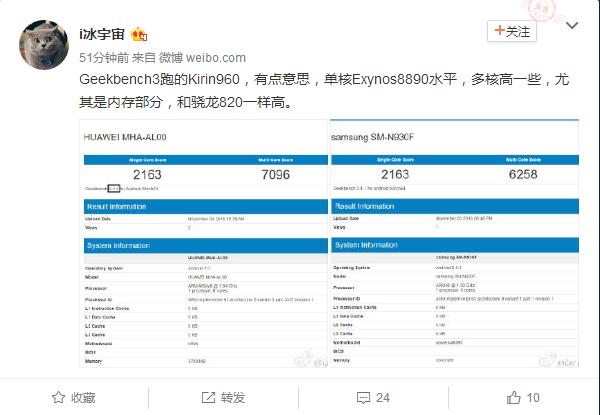Click Huawei 'System Information' header
Screen dimensions: 600x415
point(206,246)
